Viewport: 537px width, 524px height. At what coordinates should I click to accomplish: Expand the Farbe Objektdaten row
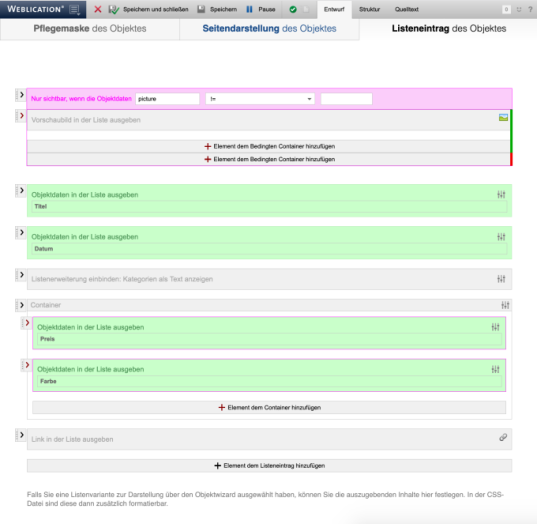27,365
